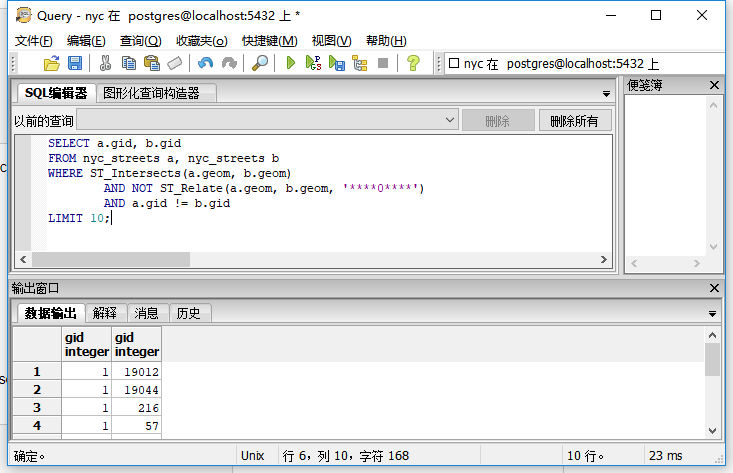The width and height of the screenshot is (733, 473).
Task: Open the 文件(F) menu
Action: 34,41
